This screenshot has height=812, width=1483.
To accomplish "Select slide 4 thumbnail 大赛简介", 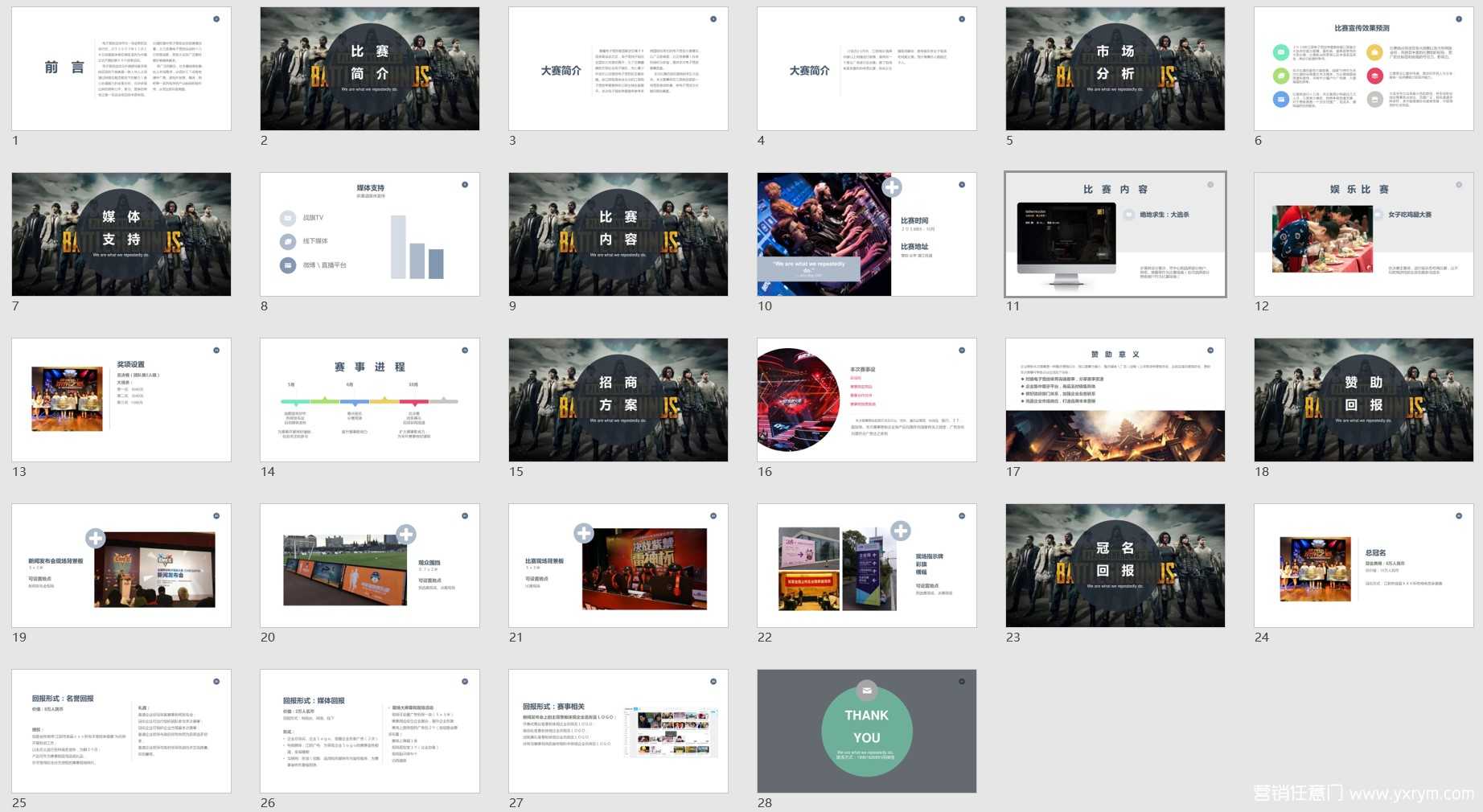I will pyautogui.click(x=867, y=68).
